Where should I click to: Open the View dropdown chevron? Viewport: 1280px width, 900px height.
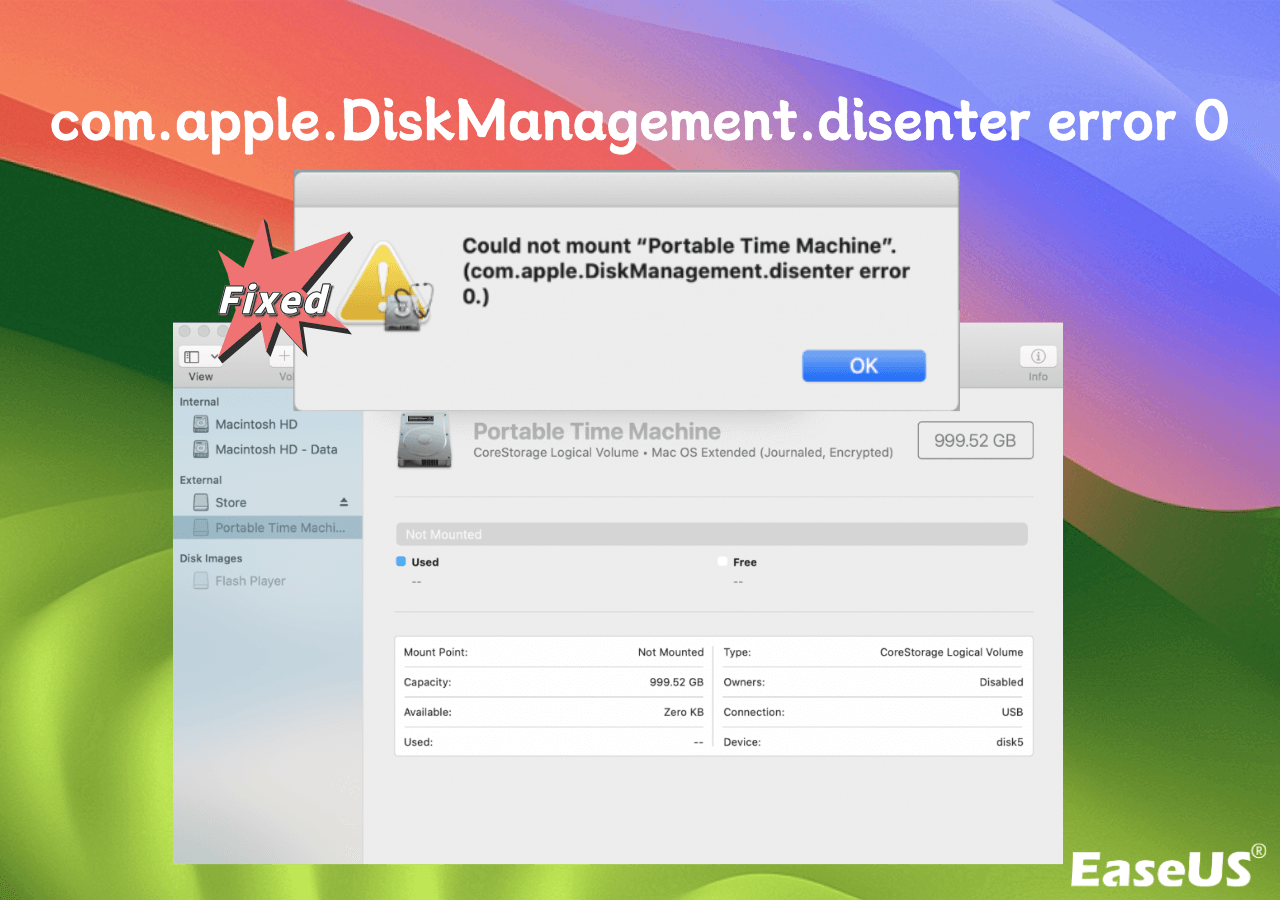pos(216,356)
